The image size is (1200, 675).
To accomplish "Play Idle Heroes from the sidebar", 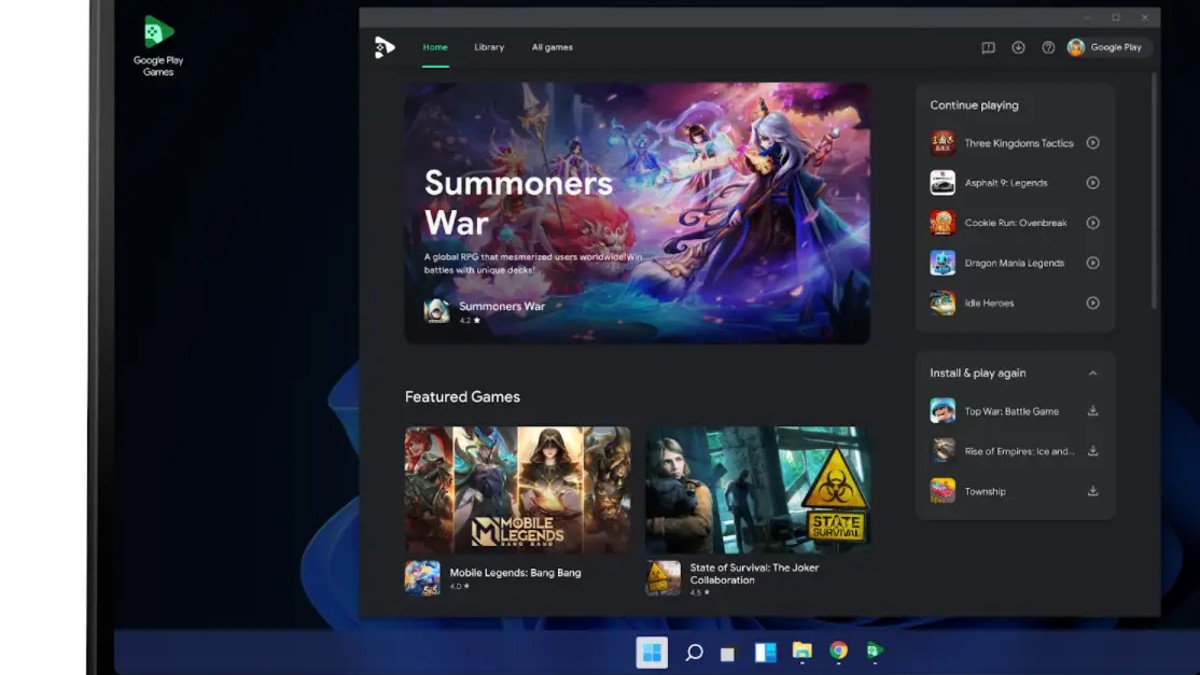I will click(1094, 302).
